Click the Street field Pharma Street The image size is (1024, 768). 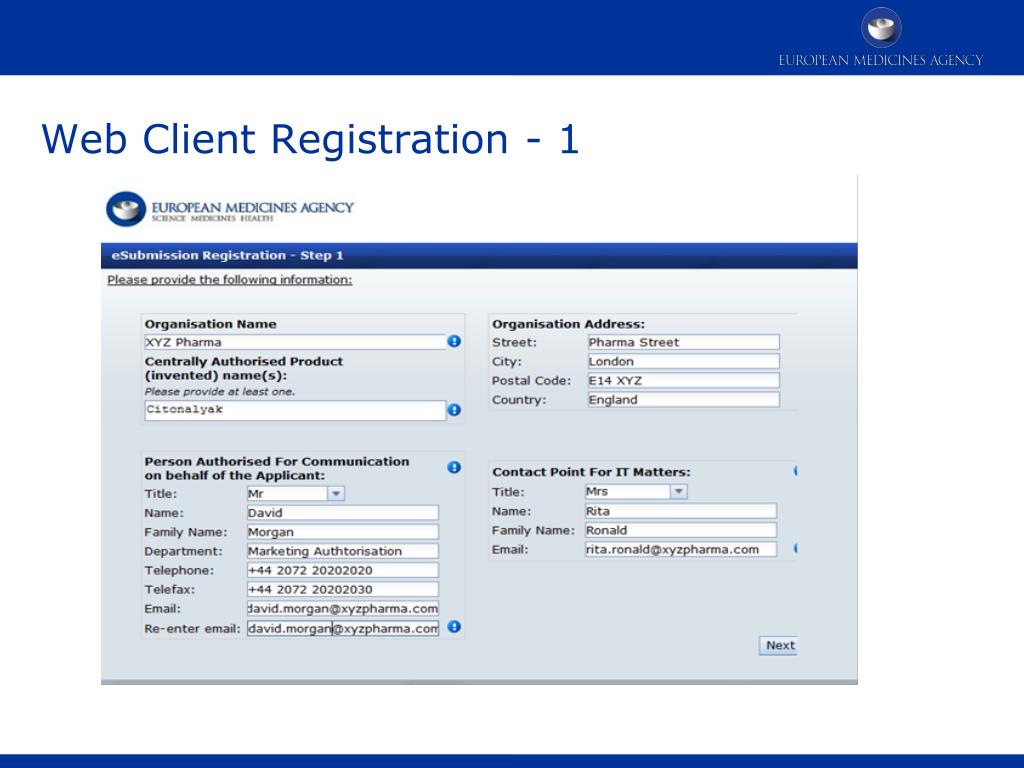[x=683, y=342]
